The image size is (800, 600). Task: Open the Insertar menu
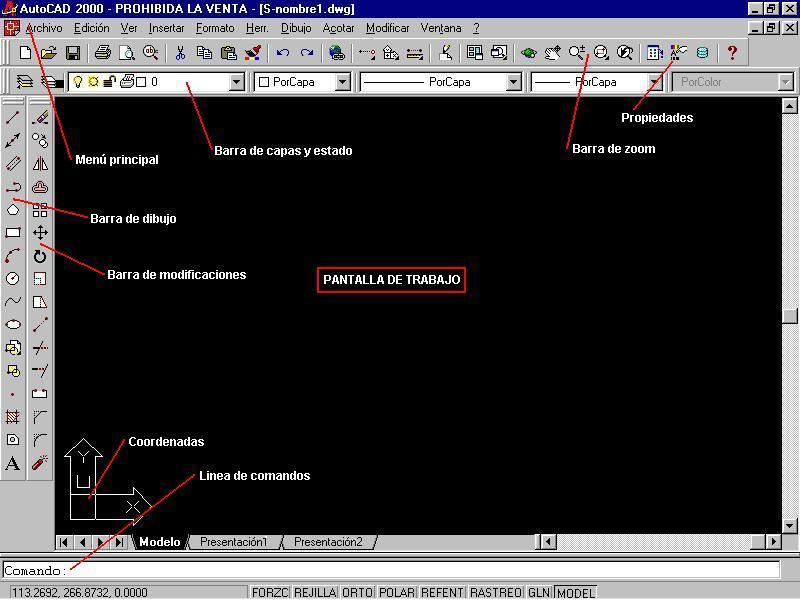[166, 28]
